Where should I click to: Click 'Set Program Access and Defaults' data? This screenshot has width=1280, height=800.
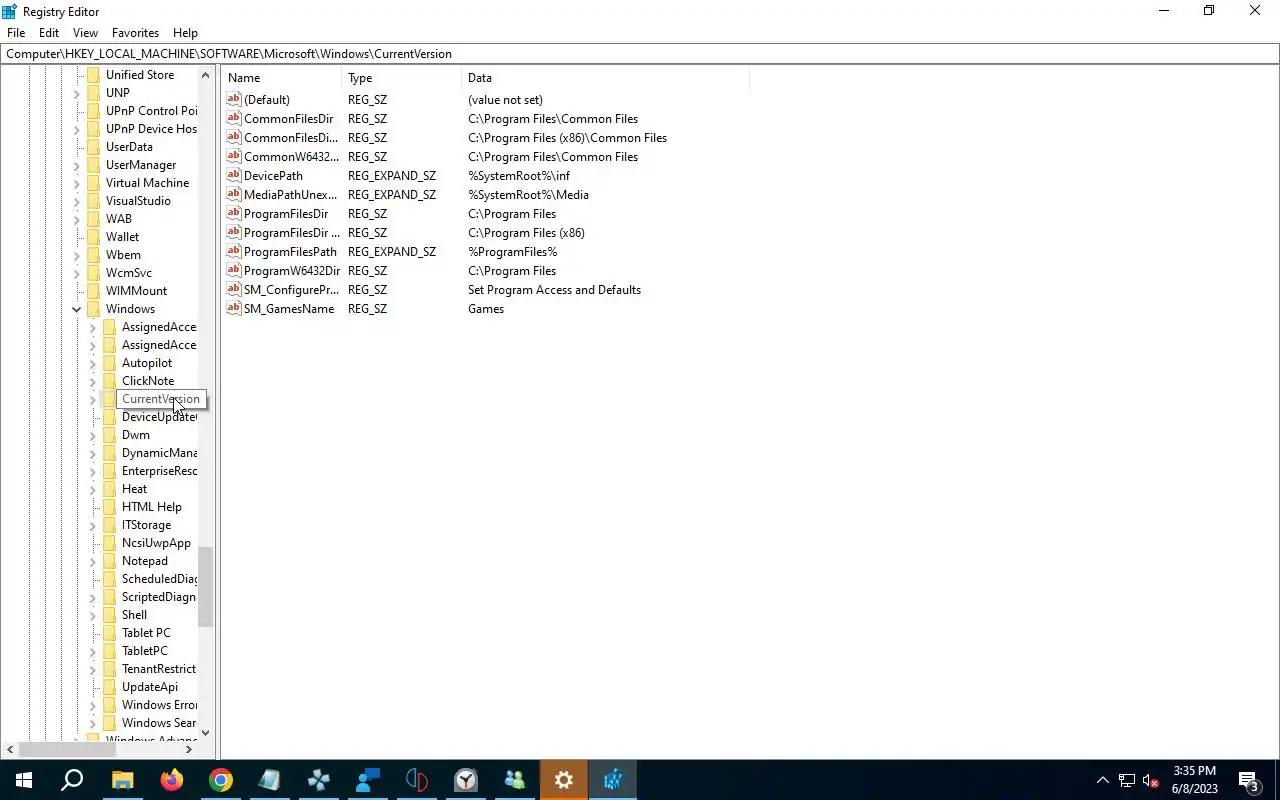pos(554,290)
